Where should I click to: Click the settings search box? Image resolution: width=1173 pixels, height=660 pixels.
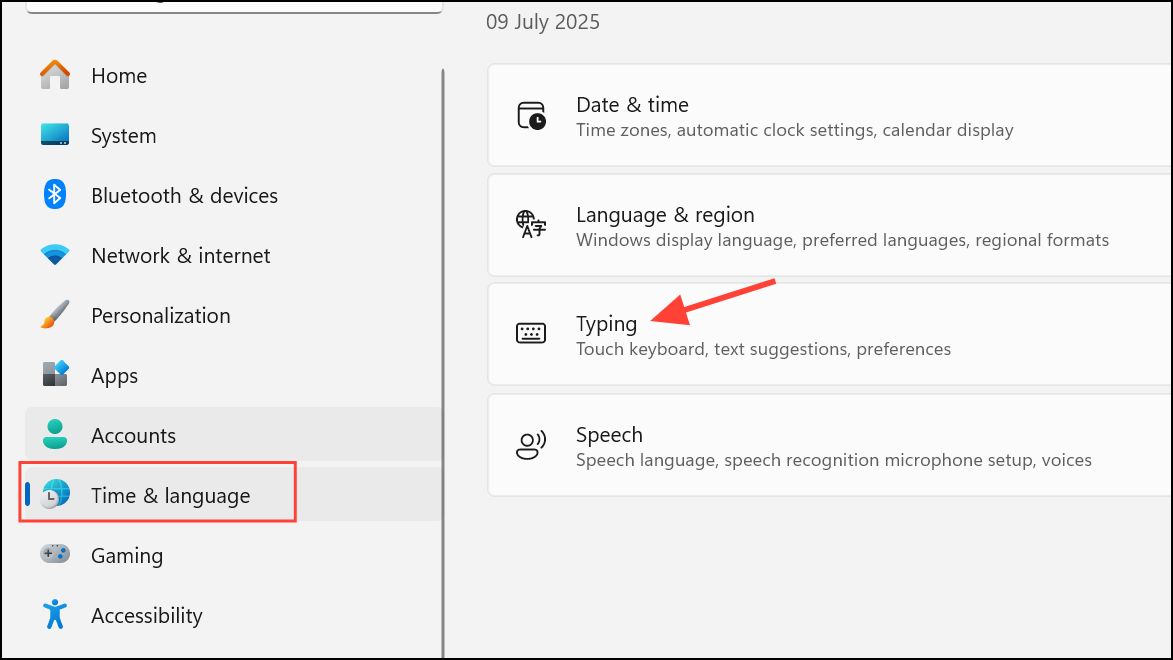234,5
